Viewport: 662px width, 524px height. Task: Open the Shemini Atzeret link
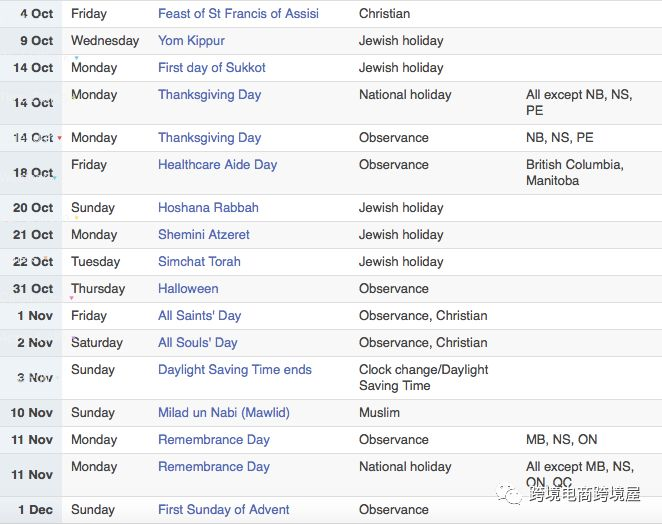(x=204, y=235)
